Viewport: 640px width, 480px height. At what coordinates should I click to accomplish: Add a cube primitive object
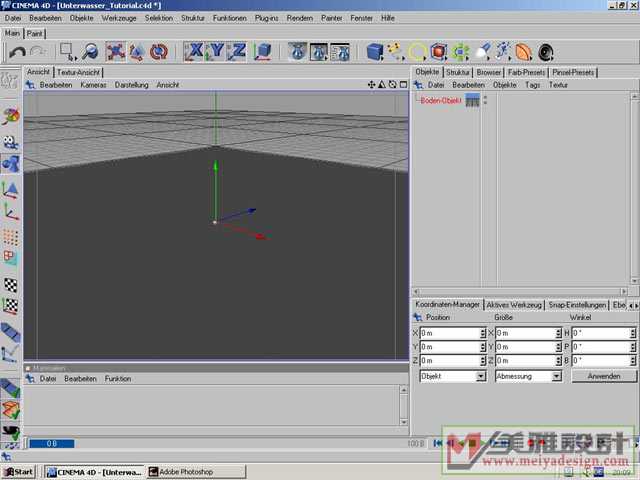[x=375, y=52]
